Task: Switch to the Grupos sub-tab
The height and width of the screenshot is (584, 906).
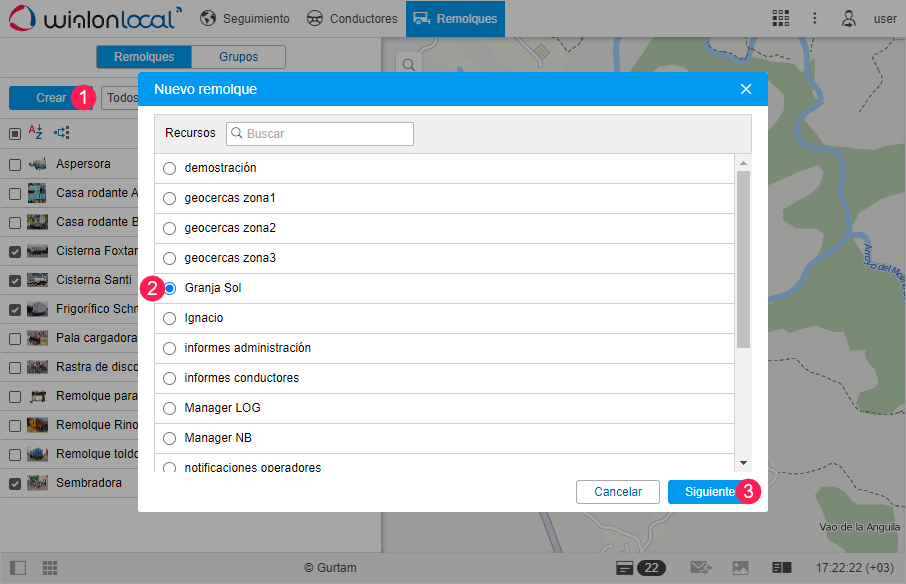Action: point(239,57)
